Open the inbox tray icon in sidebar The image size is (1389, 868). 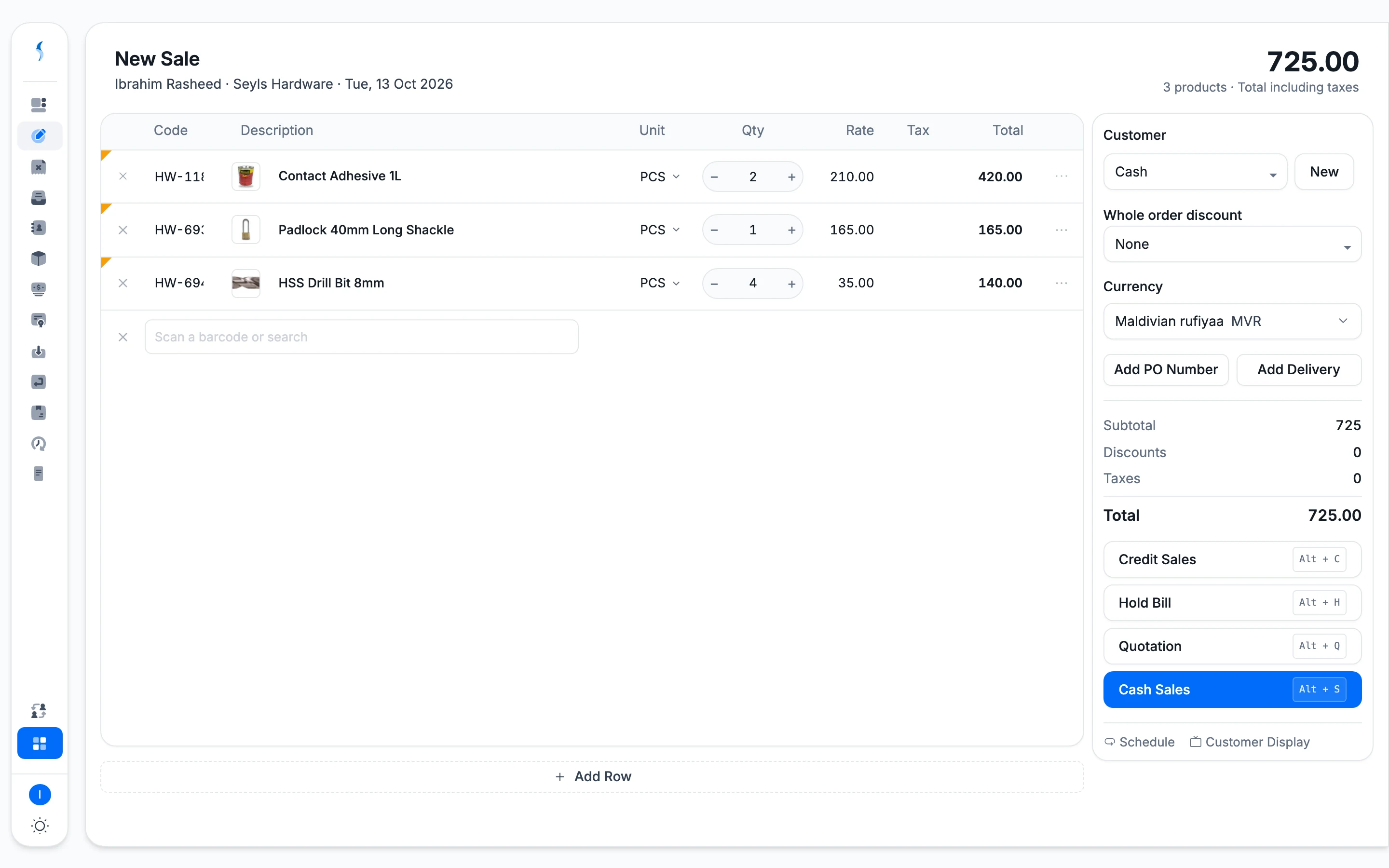click(x=39, y=198)
